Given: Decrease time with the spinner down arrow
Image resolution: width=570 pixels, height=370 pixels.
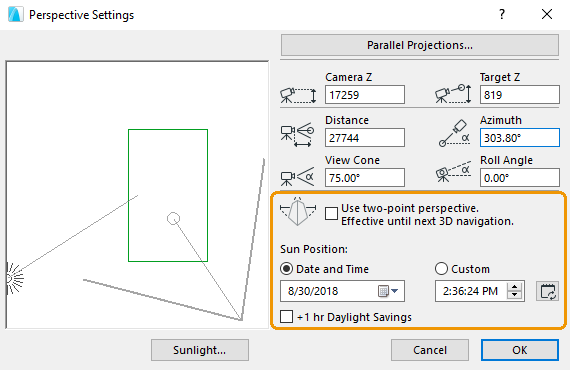Looking at the screenshot, I should click(x=514, y=295).
